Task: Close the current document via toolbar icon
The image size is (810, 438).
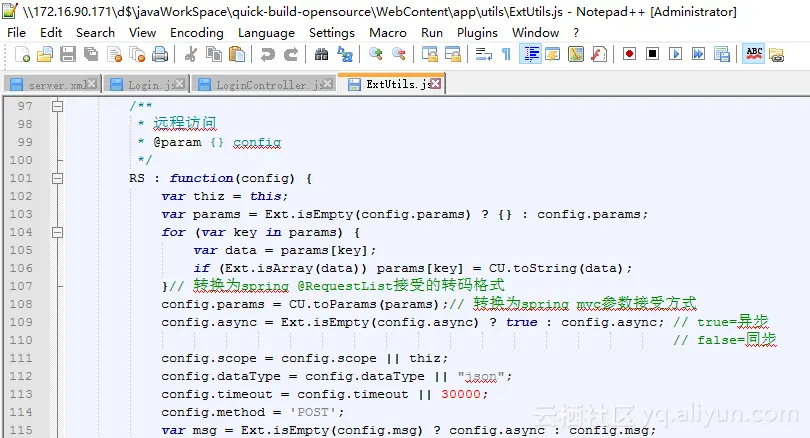Action: pyautogui.click(x=114, y=54)
